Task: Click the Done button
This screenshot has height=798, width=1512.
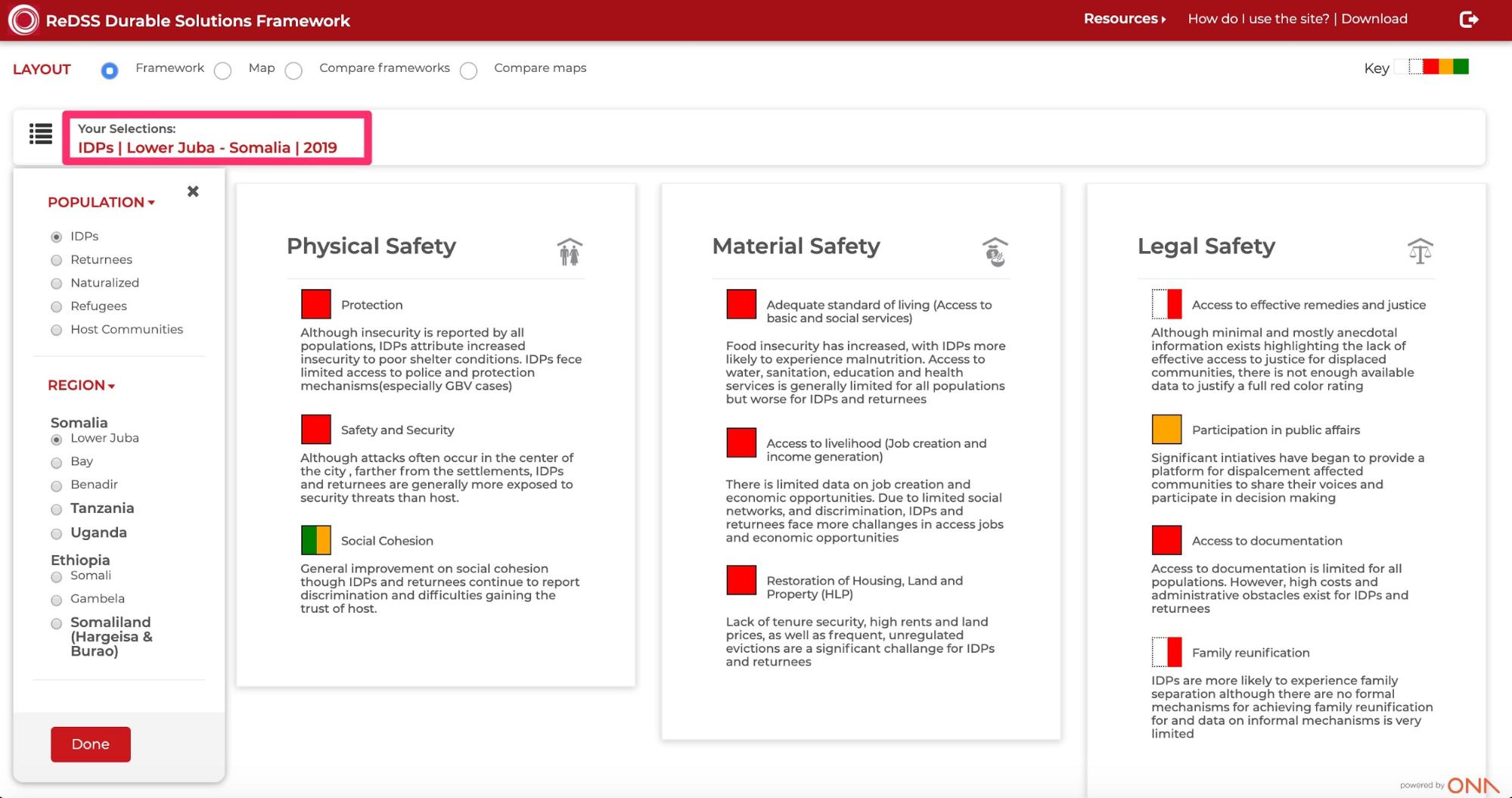Action: click(x=91, y=744)
